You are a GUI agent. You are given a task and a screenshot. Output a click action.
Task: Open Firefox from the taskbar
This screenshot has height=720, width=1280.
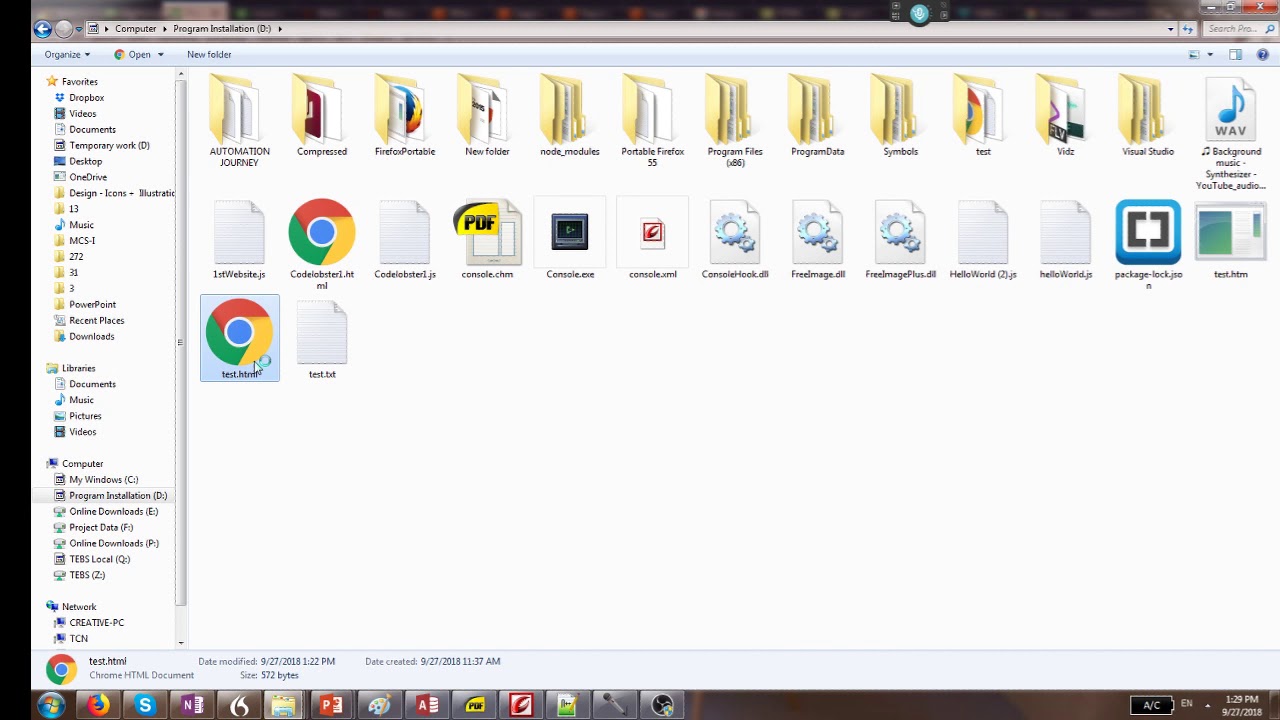coord(97,705)
